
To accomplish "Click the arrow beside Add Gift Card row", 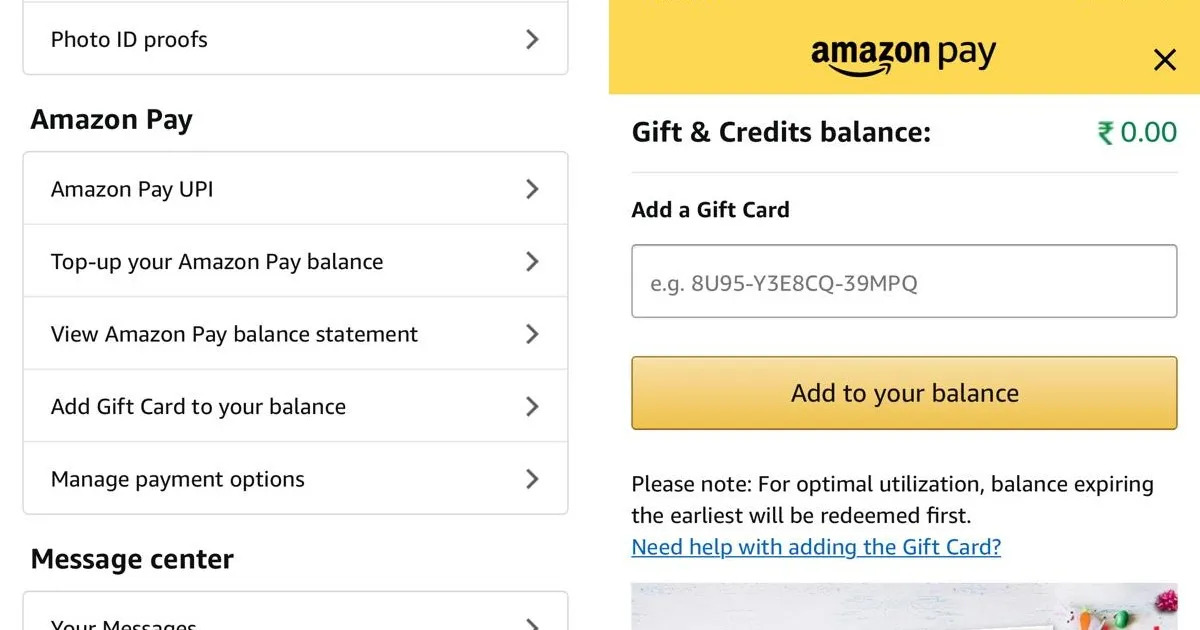I will [532, 407].
